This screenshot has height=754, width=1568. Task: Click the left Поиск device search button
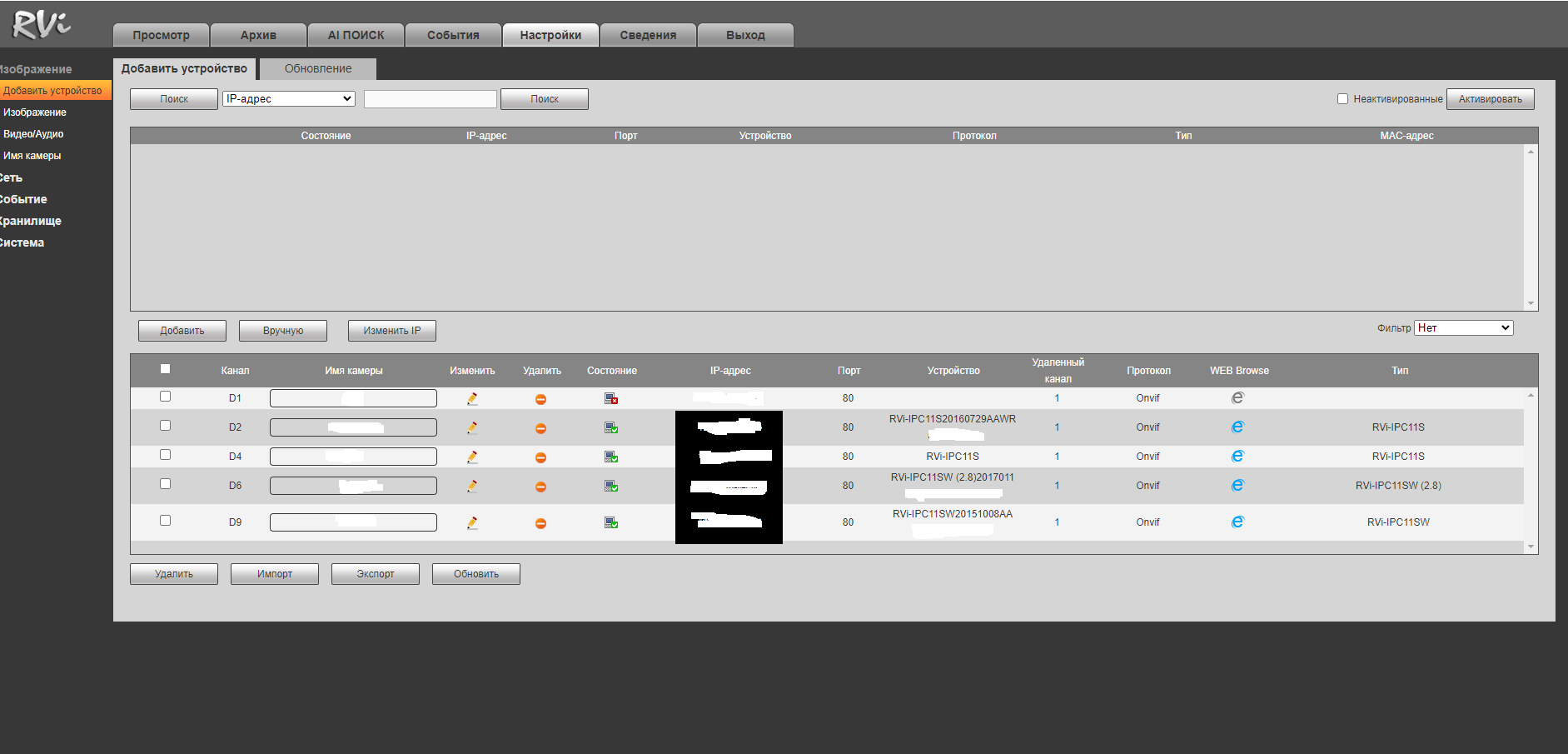coord(174,99)
